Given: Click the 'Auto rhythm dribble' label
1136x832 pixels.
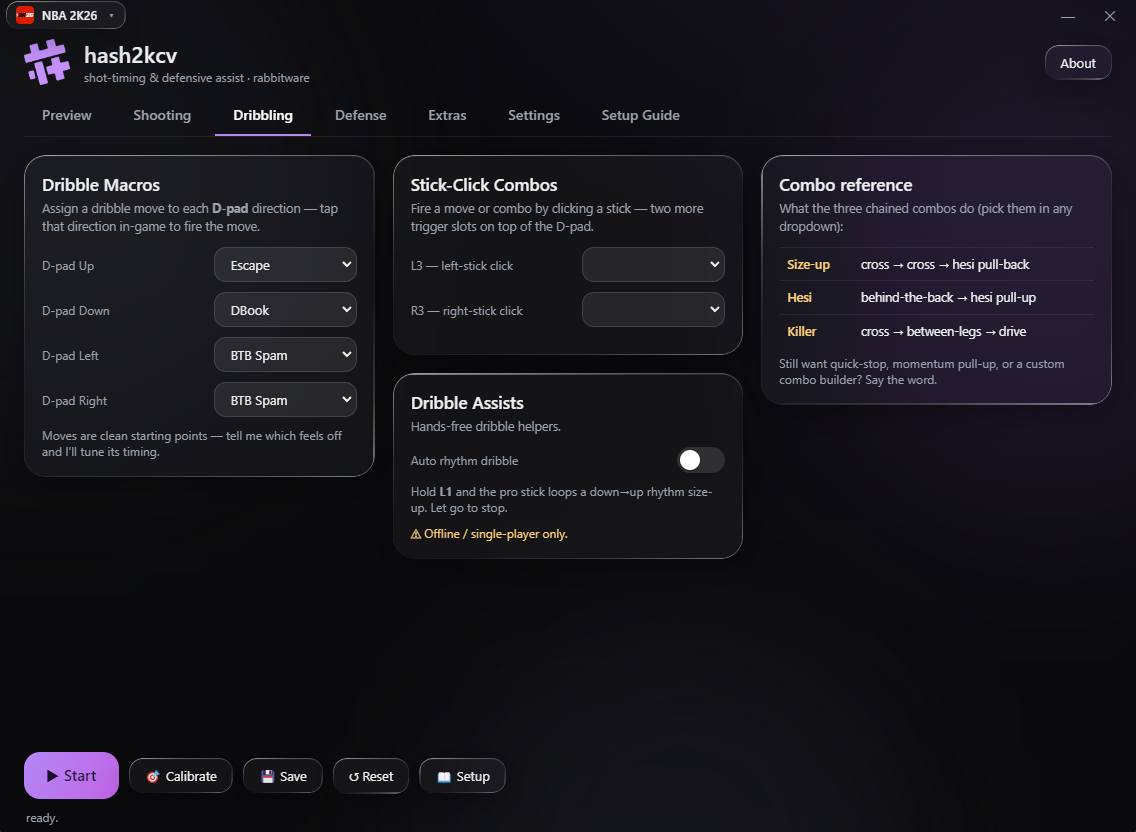Looking at the screenshot, I should [464, 461].
